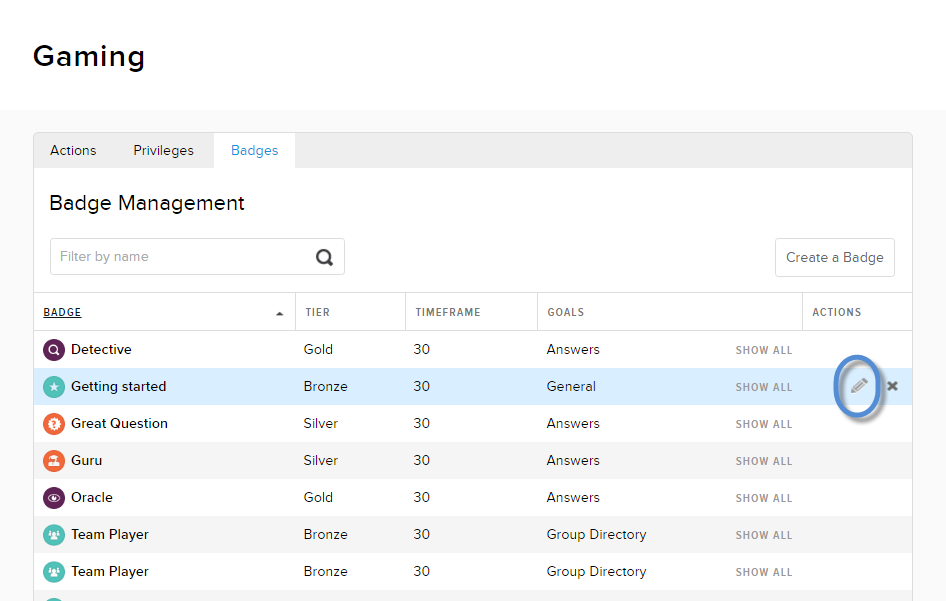
Task: Select the Badges tab
Action: tap(254, 150)
